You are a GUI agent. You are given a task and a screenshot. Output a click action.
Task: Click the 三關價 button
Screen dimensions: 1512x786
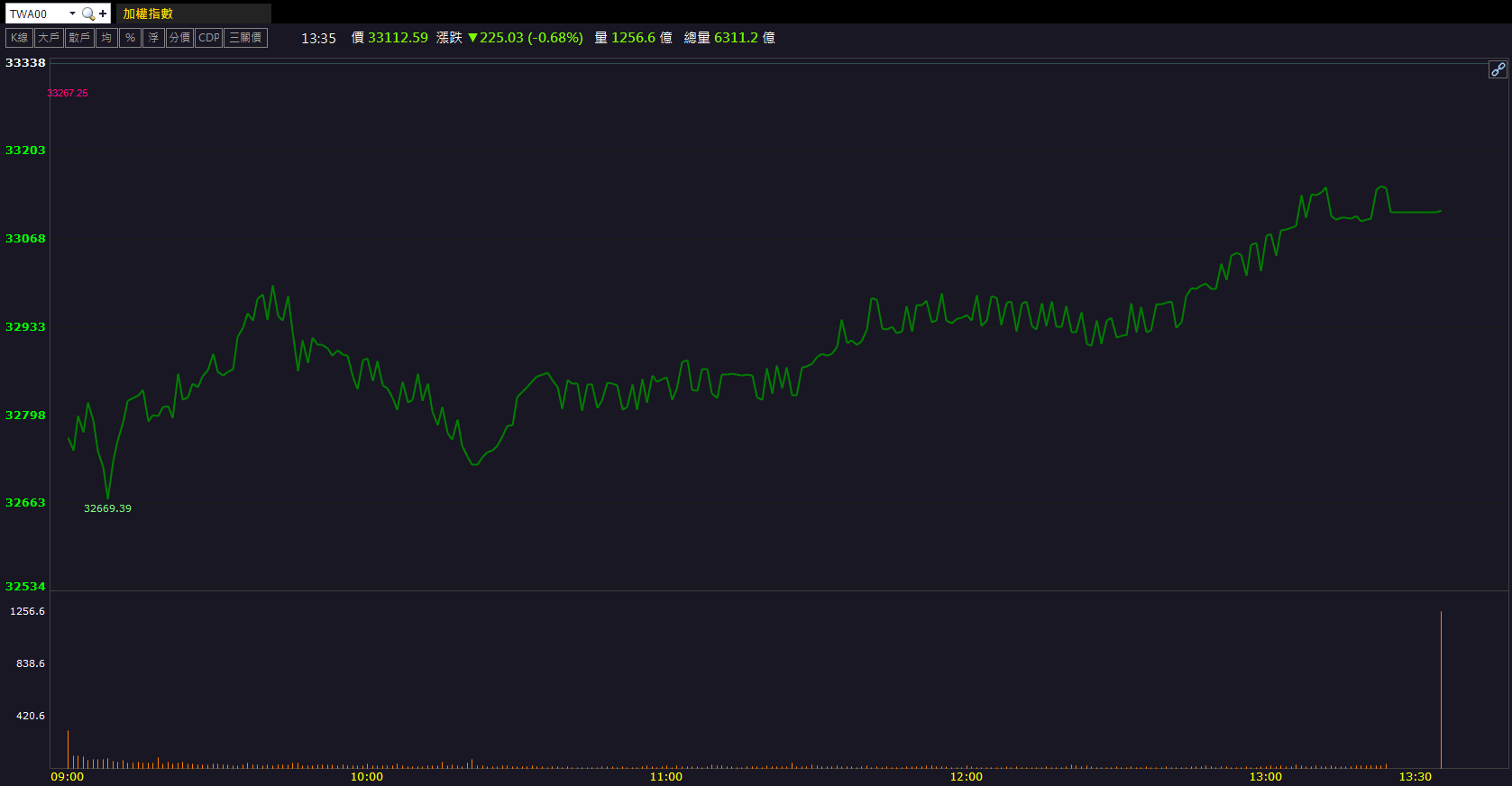(245, 38)
